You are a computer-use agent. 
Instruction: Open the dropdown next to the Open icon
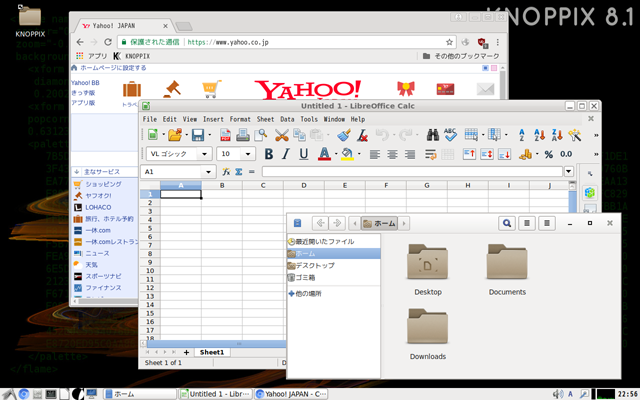(187, 135)
